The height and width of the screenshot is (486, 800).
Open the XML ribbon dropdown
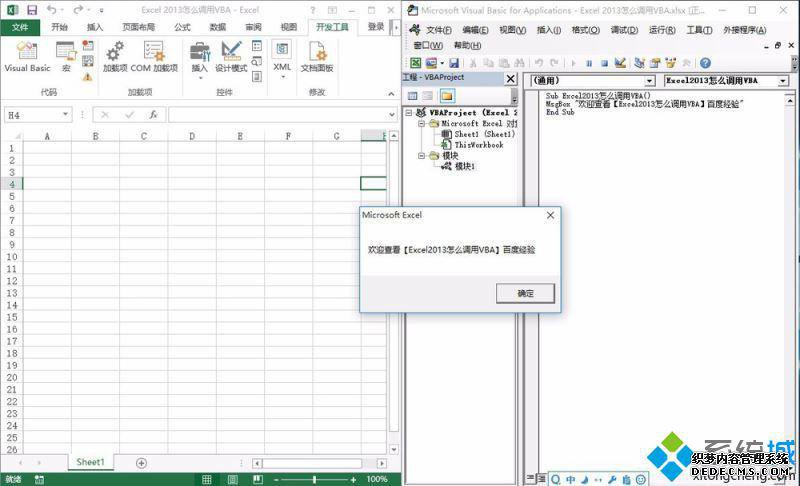pos(282,60)
